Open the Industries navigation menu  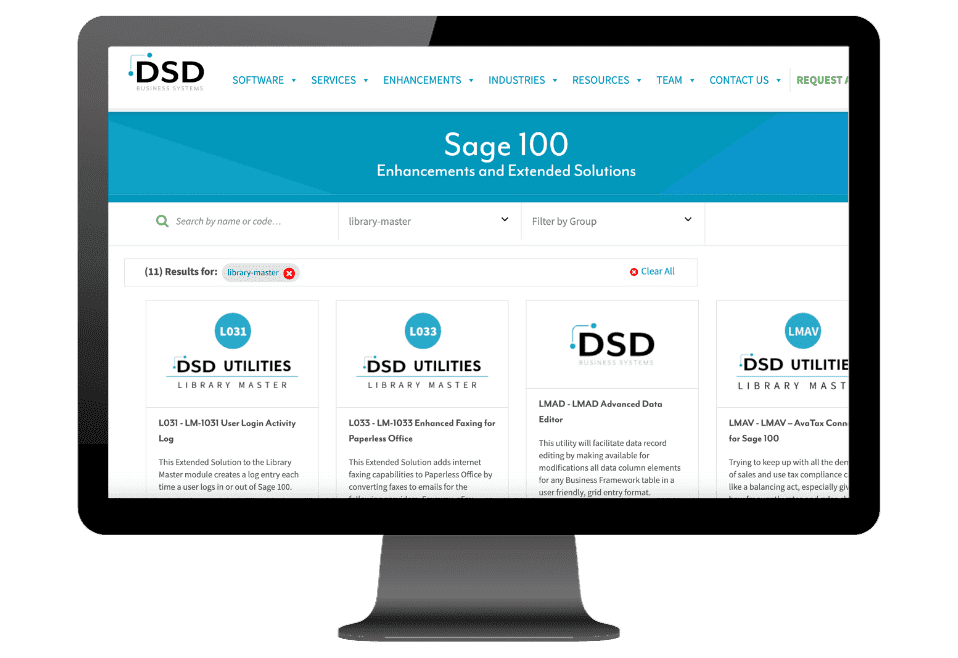522,80
